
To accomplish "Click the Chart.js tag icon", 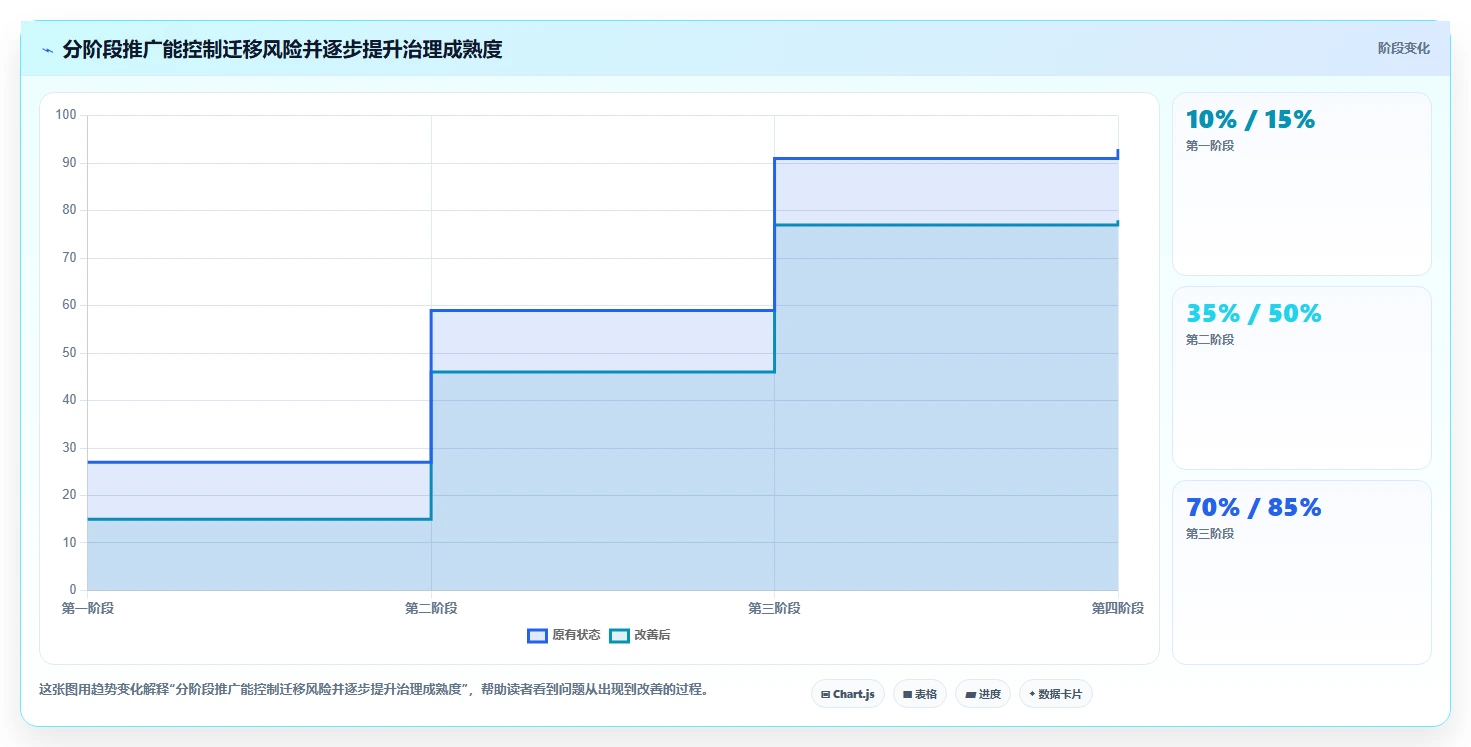I will pos(825,694).
